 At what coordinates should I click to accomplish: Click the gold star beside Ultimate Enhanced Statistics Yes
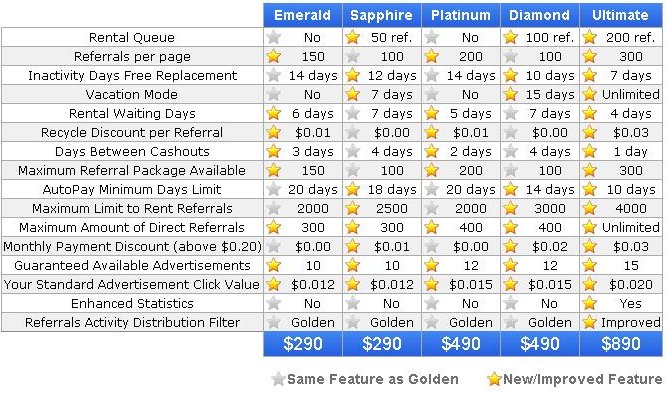(x=590, y=303)
